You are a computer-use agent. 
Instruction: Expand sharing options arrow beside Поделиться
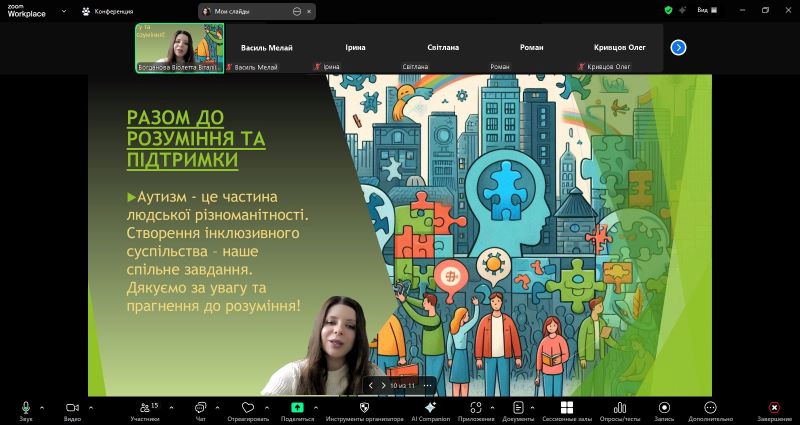tap(316, 408)
